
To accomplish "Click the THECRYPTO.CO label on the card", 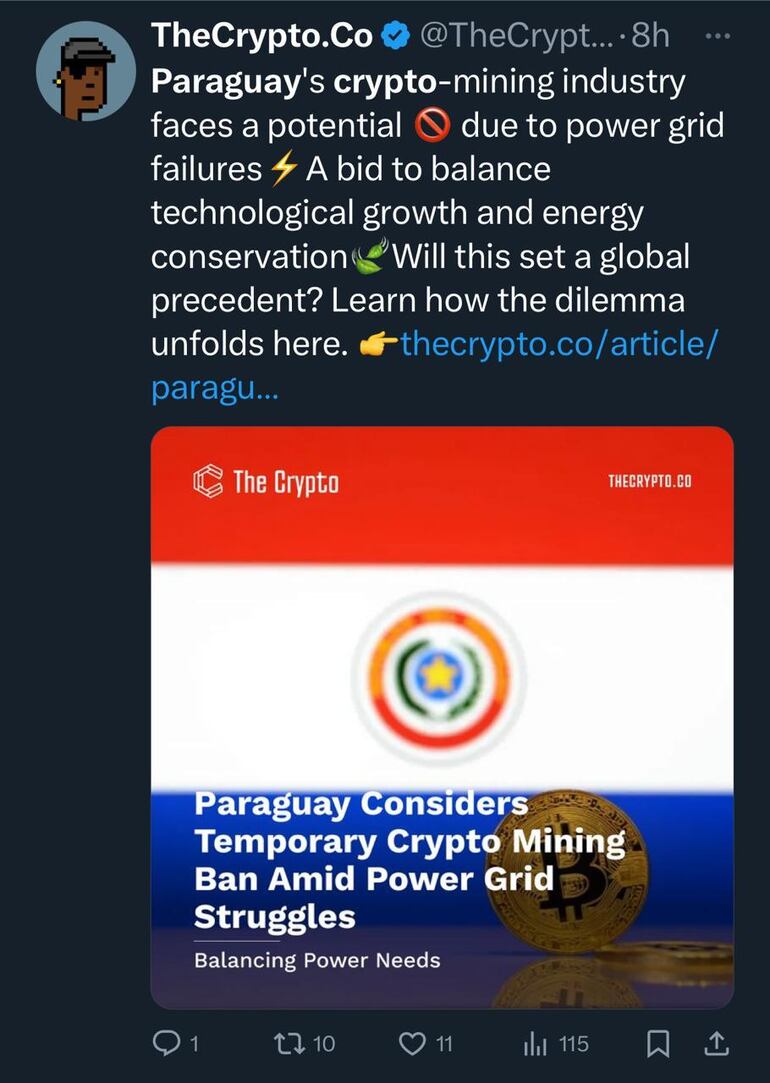I will click(649, 482).
